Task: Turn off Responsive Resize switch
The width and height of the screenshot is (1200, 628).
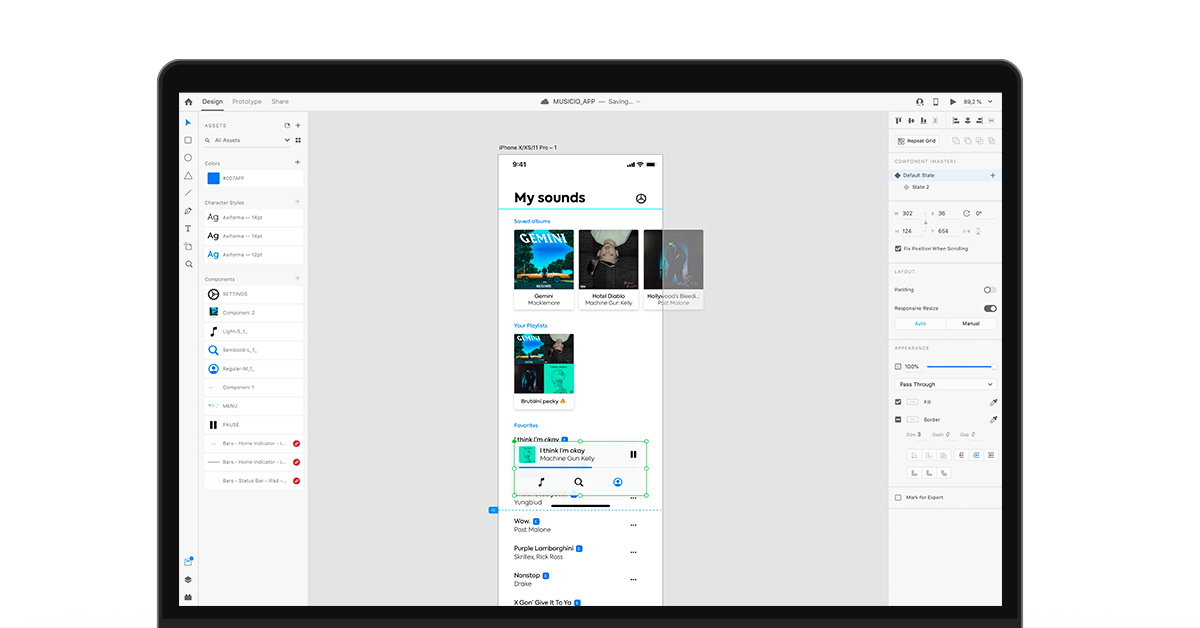Action: [990, 308]
